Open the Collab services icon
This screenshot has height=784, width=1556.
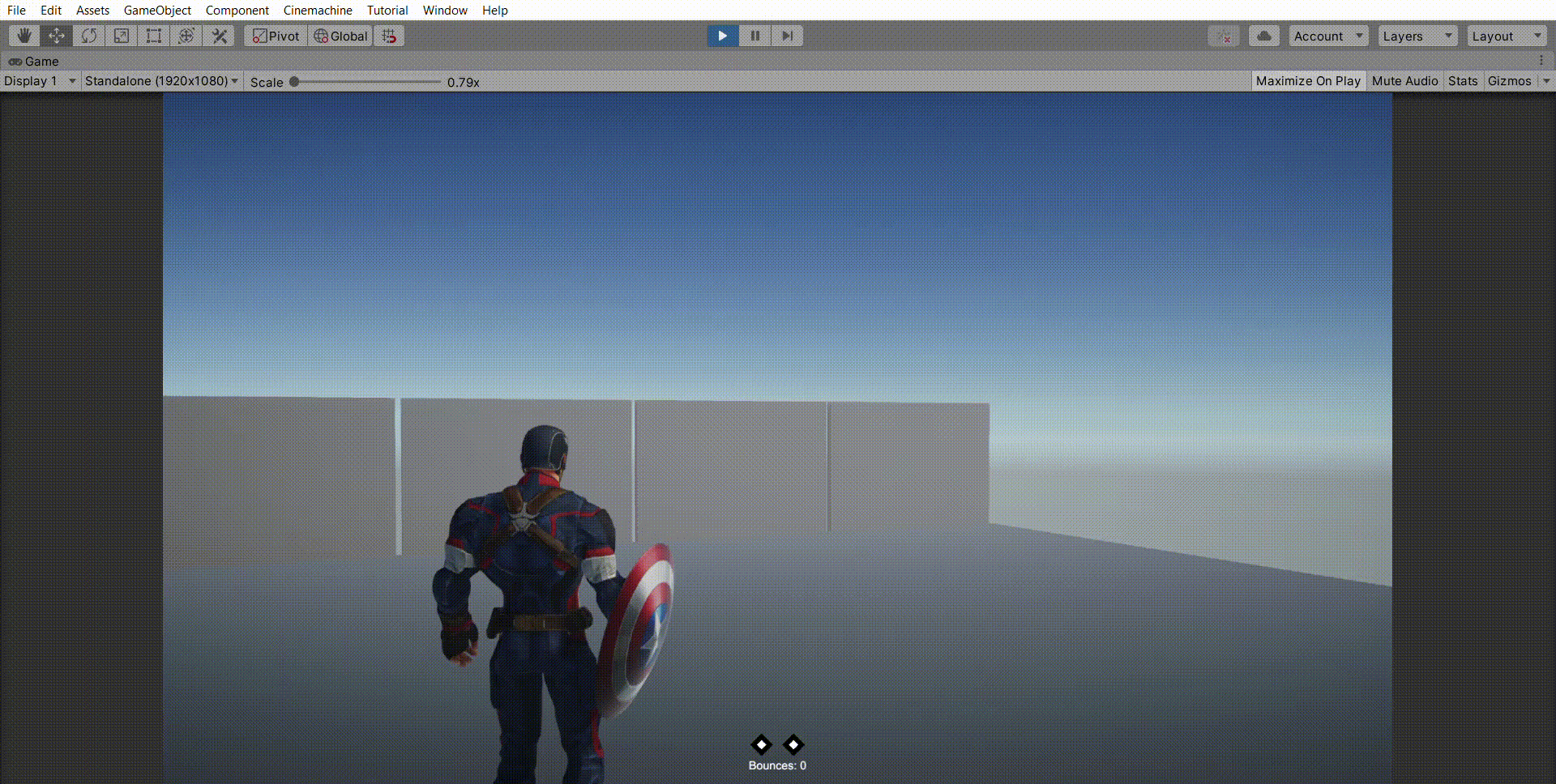(x=1224, y=36)
